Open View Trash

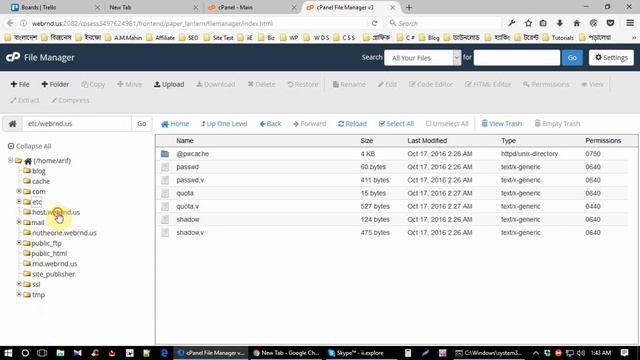(x=502, y=124)
